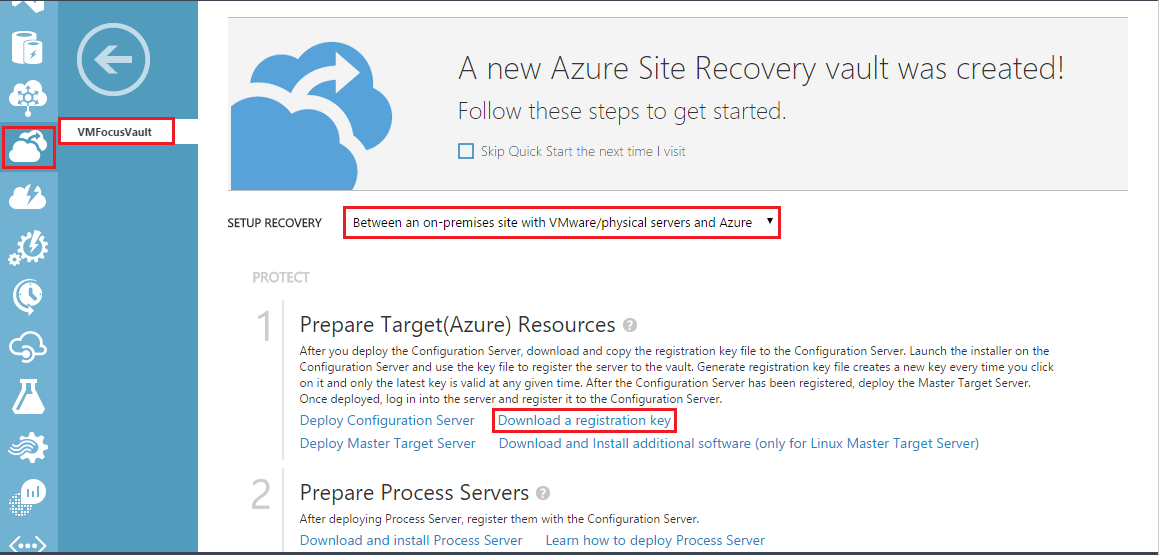Open the Setup Recovery dropdown
This screenshot has width=1159, height=555.
pos(561,223)
